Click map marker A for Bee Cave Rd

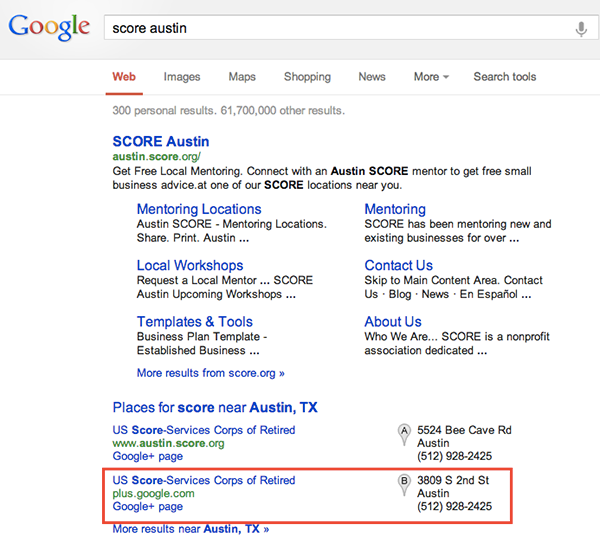coord(405,432)
